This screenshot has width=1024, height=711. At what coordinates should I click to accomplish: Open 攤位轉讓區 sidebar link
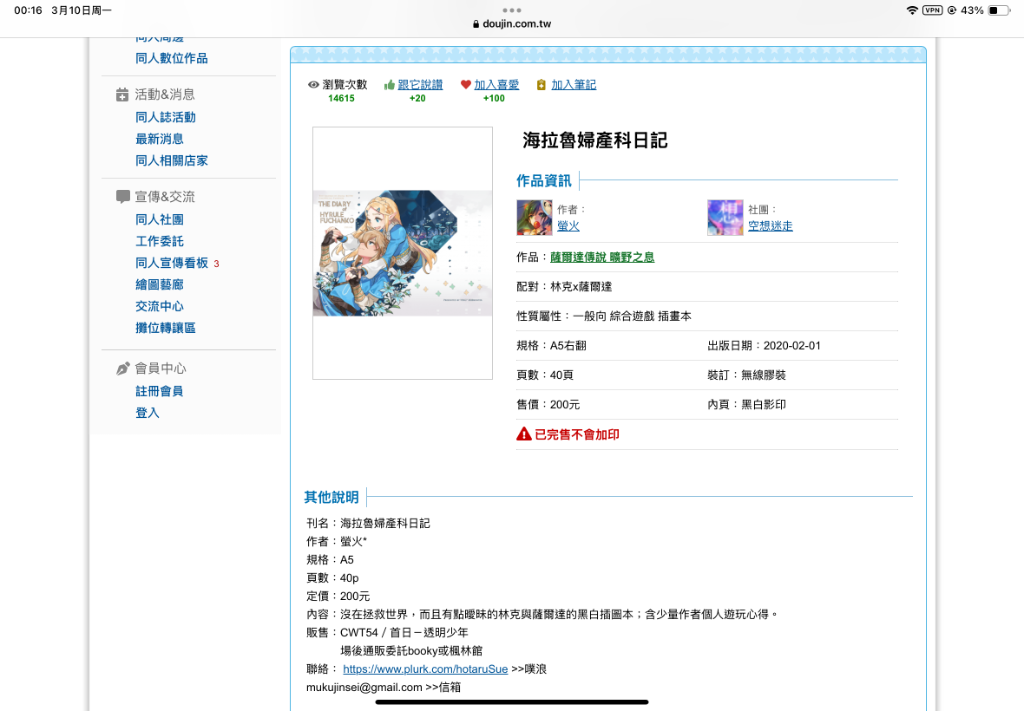point(165,327)
